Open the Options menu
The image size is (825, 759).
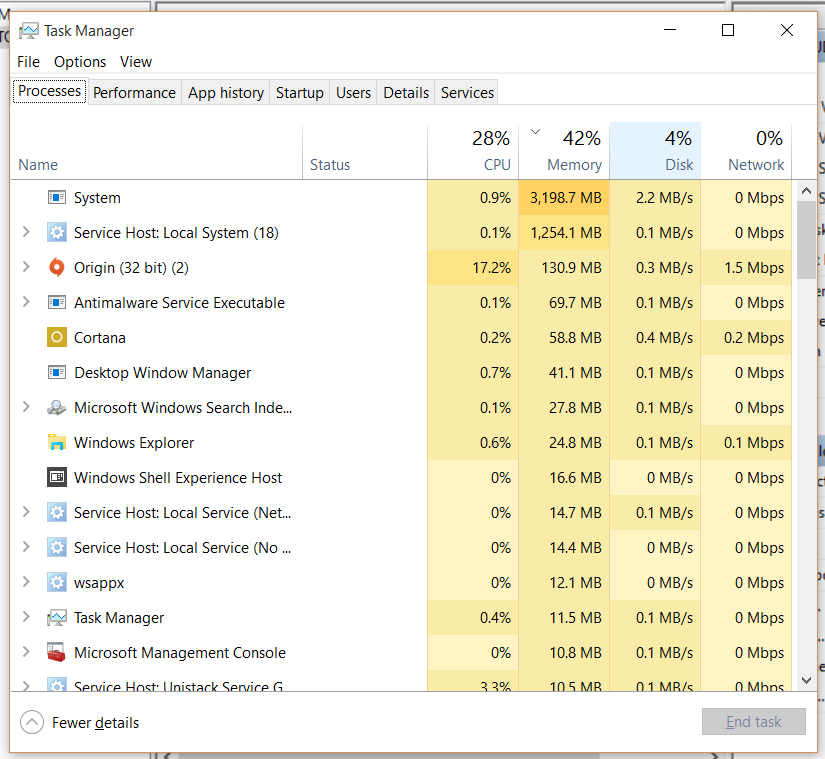(80, 62)
